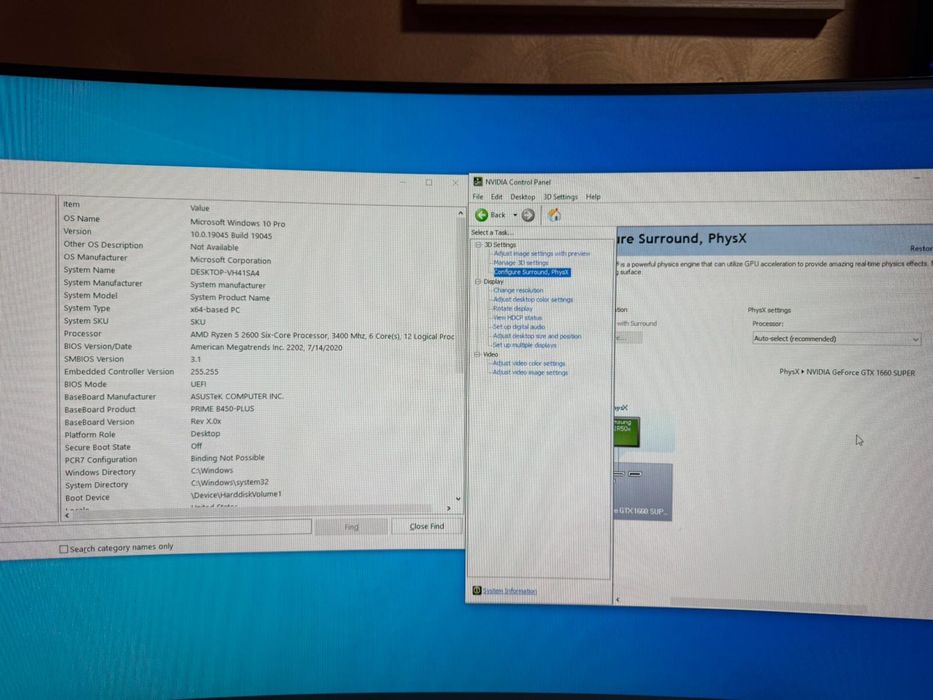This screenshot has height=700, width=933.
Task: Select Adjust image settings with preview
Action: coord(541,254)
